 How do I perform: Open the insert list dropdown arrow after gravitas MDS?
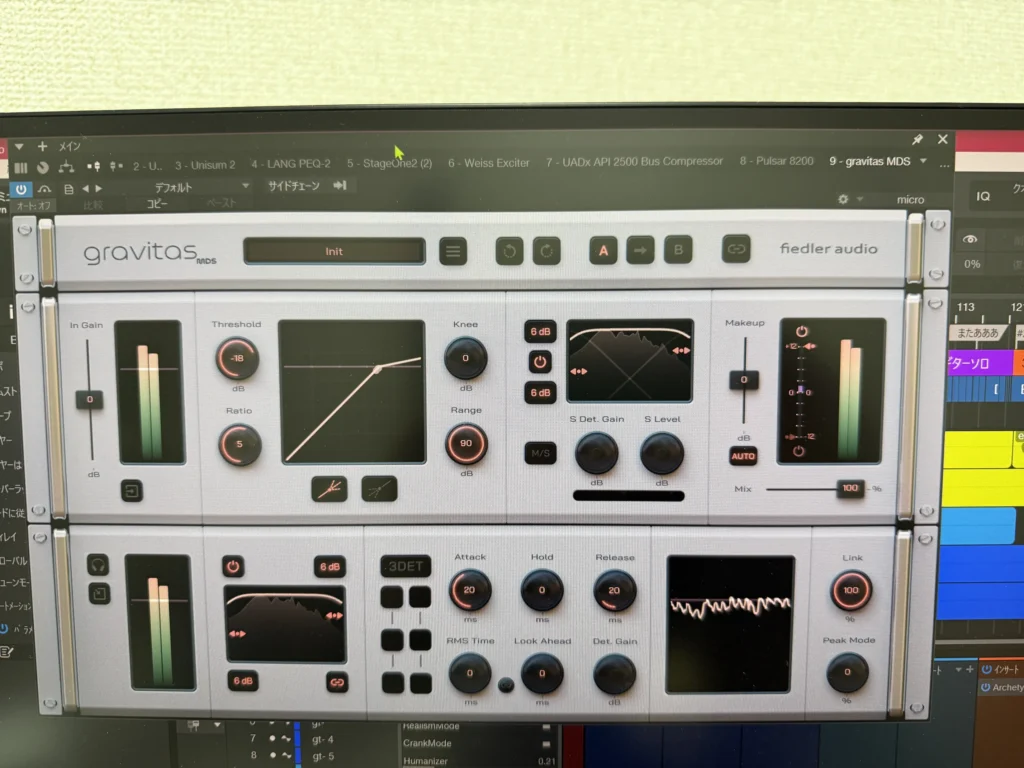(x=923, y=161)
